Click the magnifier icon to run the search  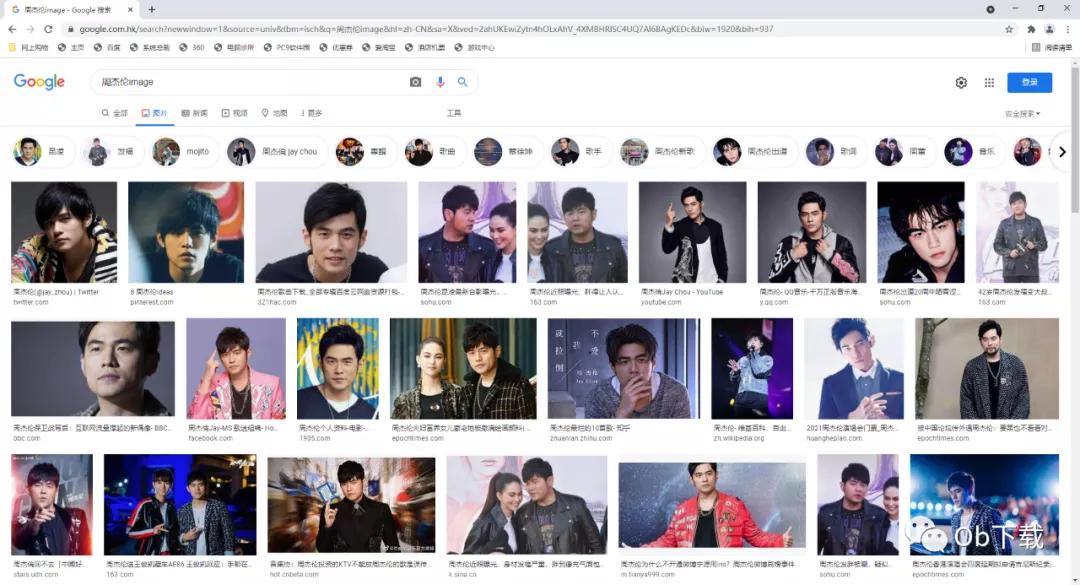(463, 82)
